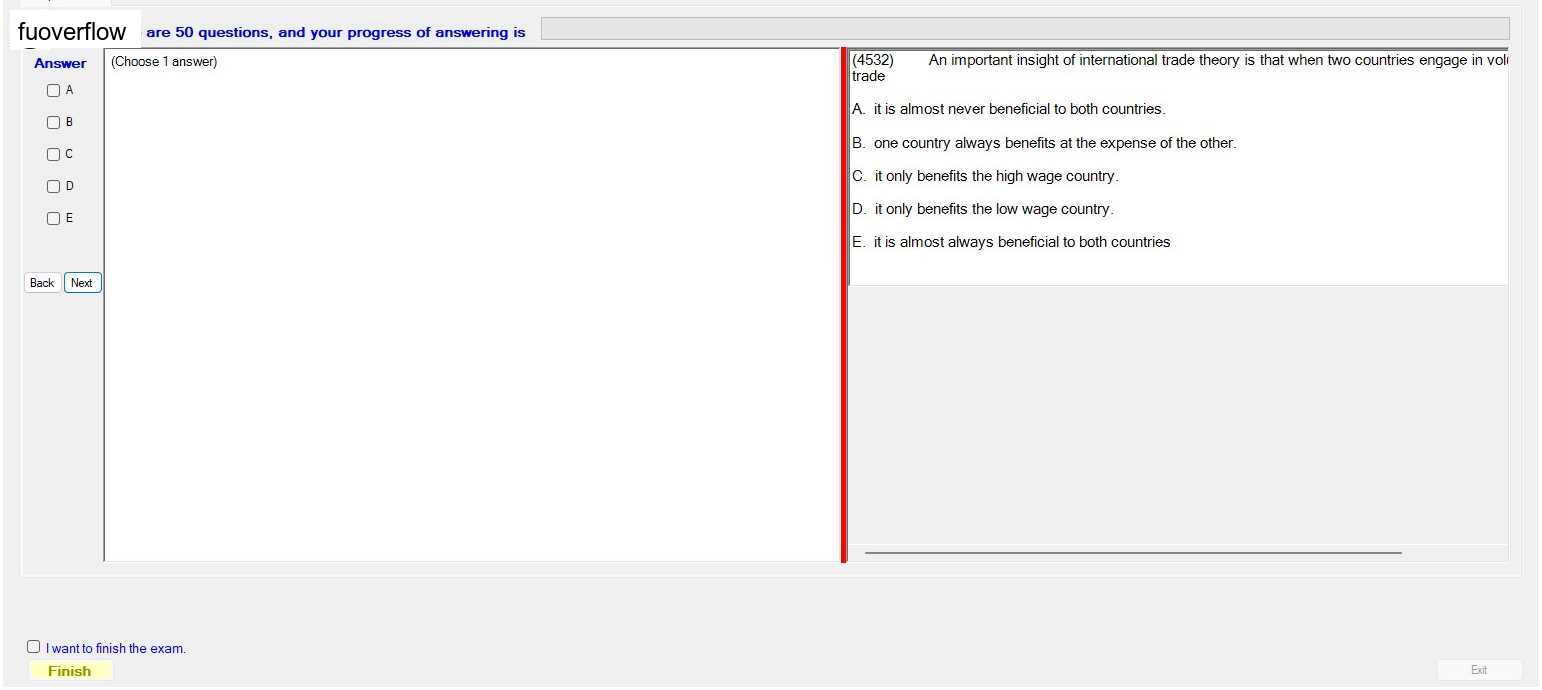1542x690 pixels.
Task: Check answer option E checkbox
Action: coord(53,218)
